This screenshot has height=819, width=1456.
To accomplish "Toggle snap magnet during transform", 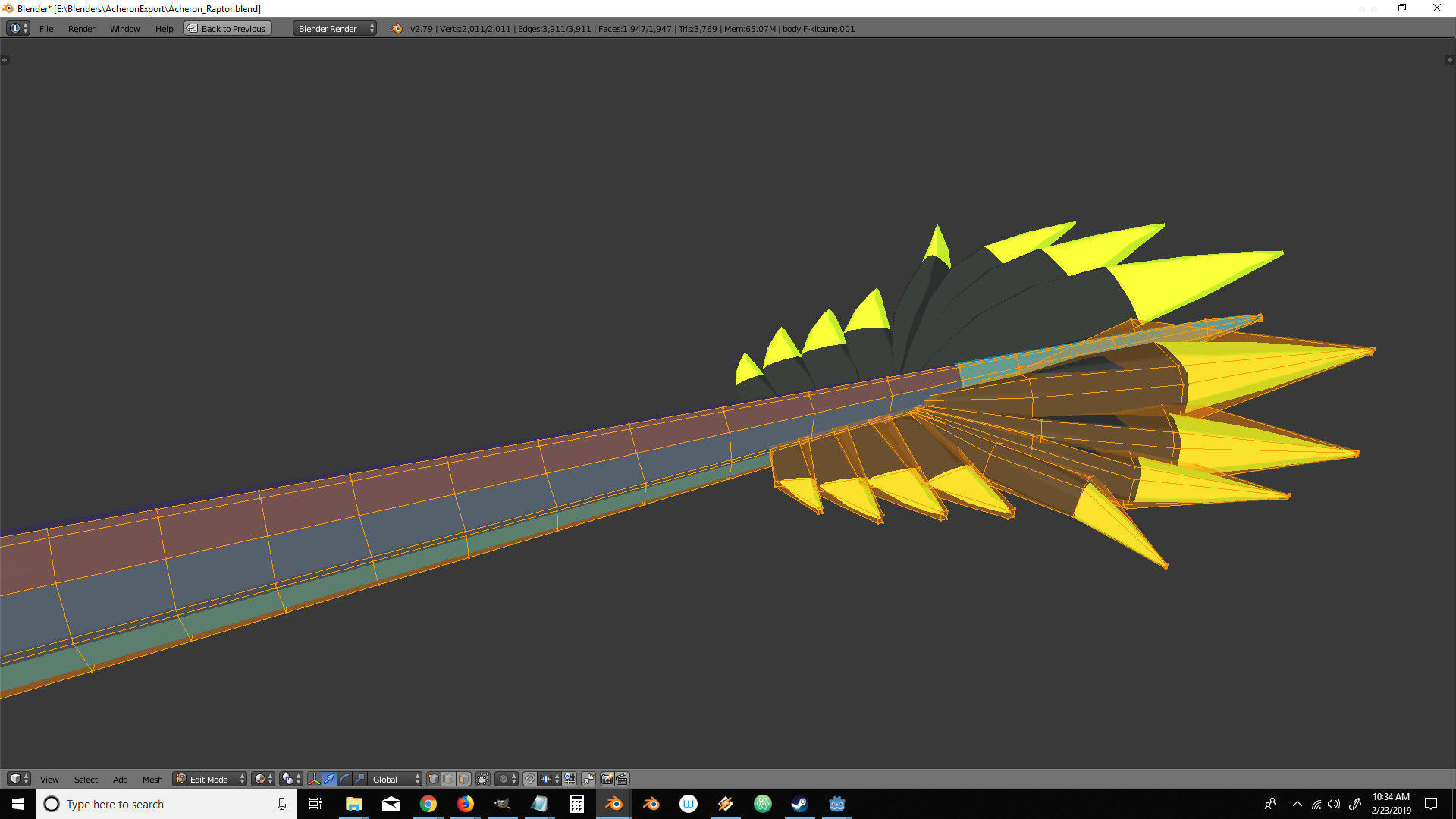I will click(529, 779).
